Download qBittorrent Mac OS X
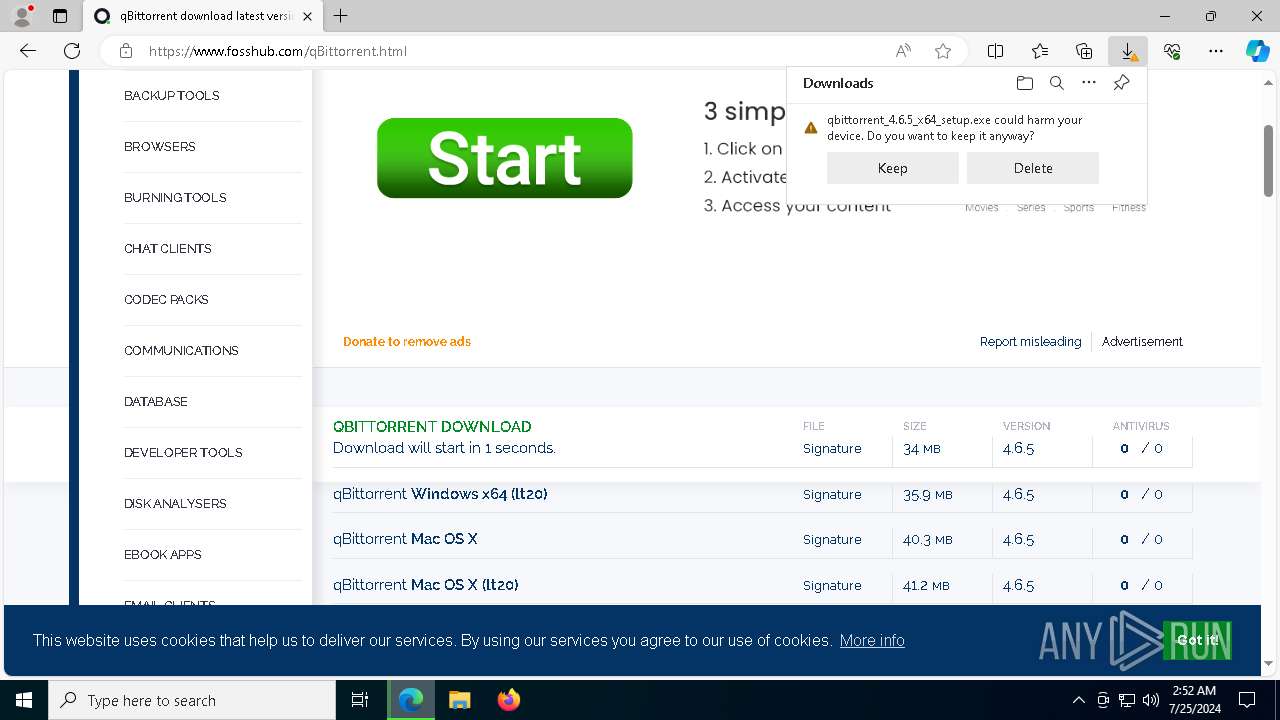The height and width of the screenshot is (720, 1280). [405, 539]
